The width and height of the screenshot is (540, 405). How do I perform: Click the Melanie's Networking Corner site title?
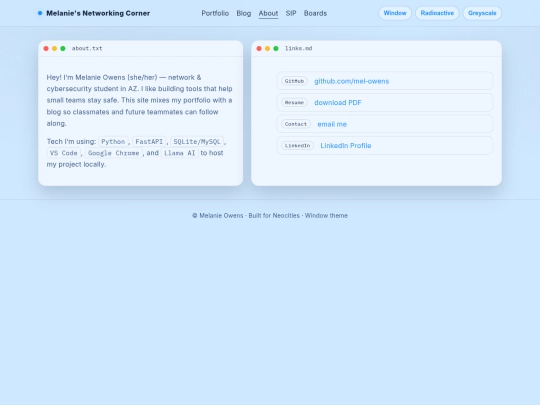(98, 13)
